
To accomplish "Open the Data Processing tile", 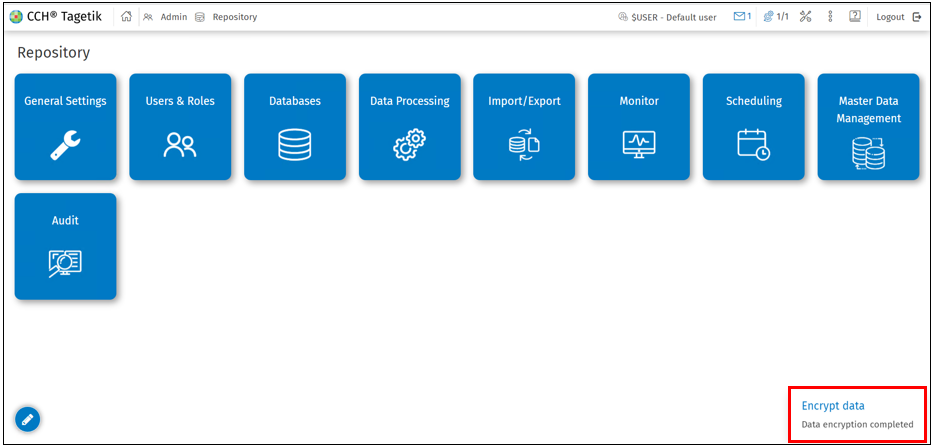I will pos(410,126).
